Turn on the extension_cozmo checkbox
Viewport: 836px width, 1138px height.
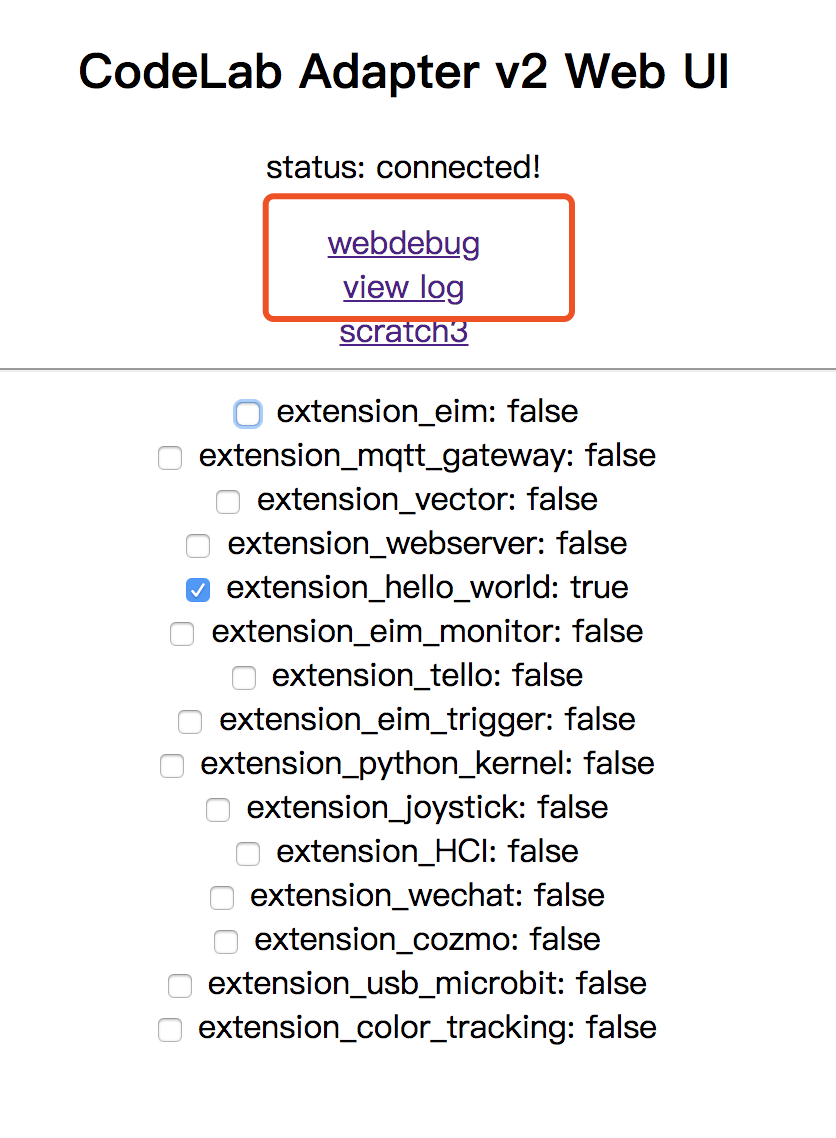tap(226, 942)
